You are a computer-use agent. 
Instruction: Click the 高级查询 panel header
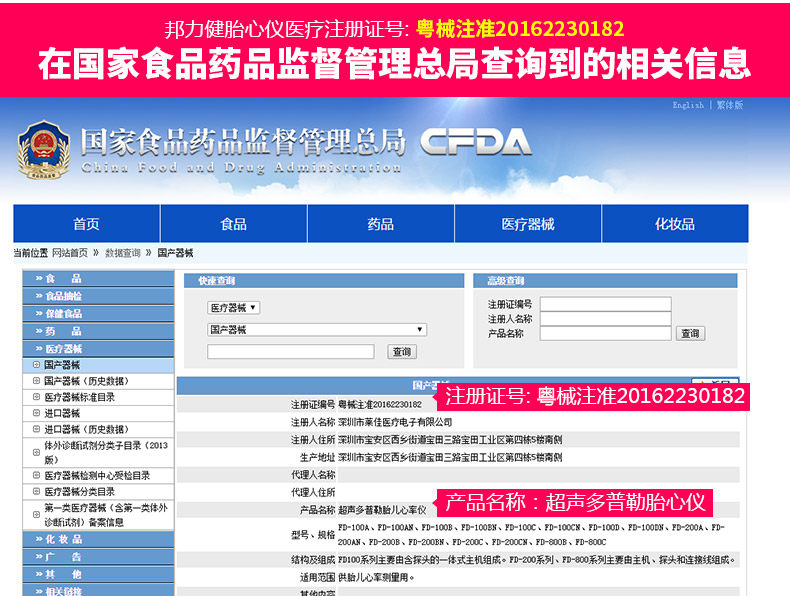coord(605,281)
